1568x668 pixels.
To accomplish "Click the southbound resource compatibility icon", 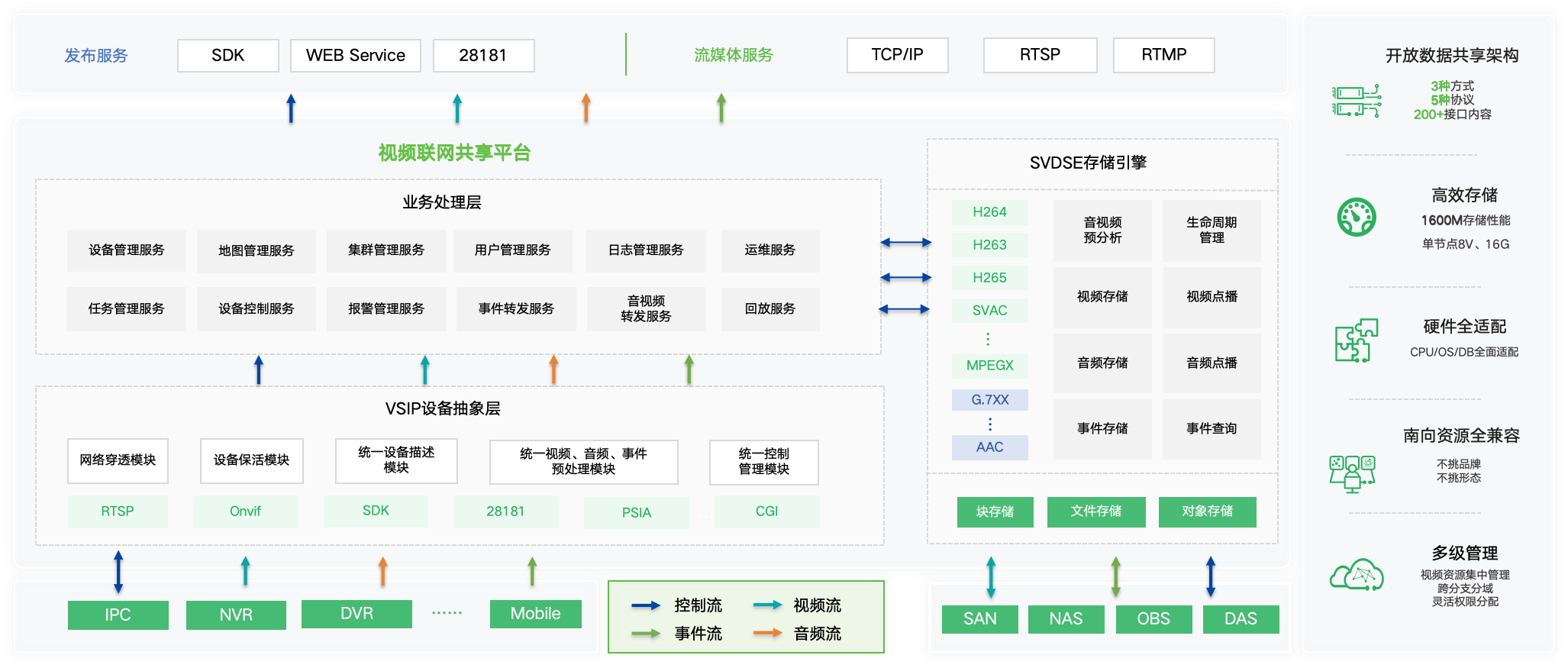I will pyautogui.click(x=1352, y=473).
